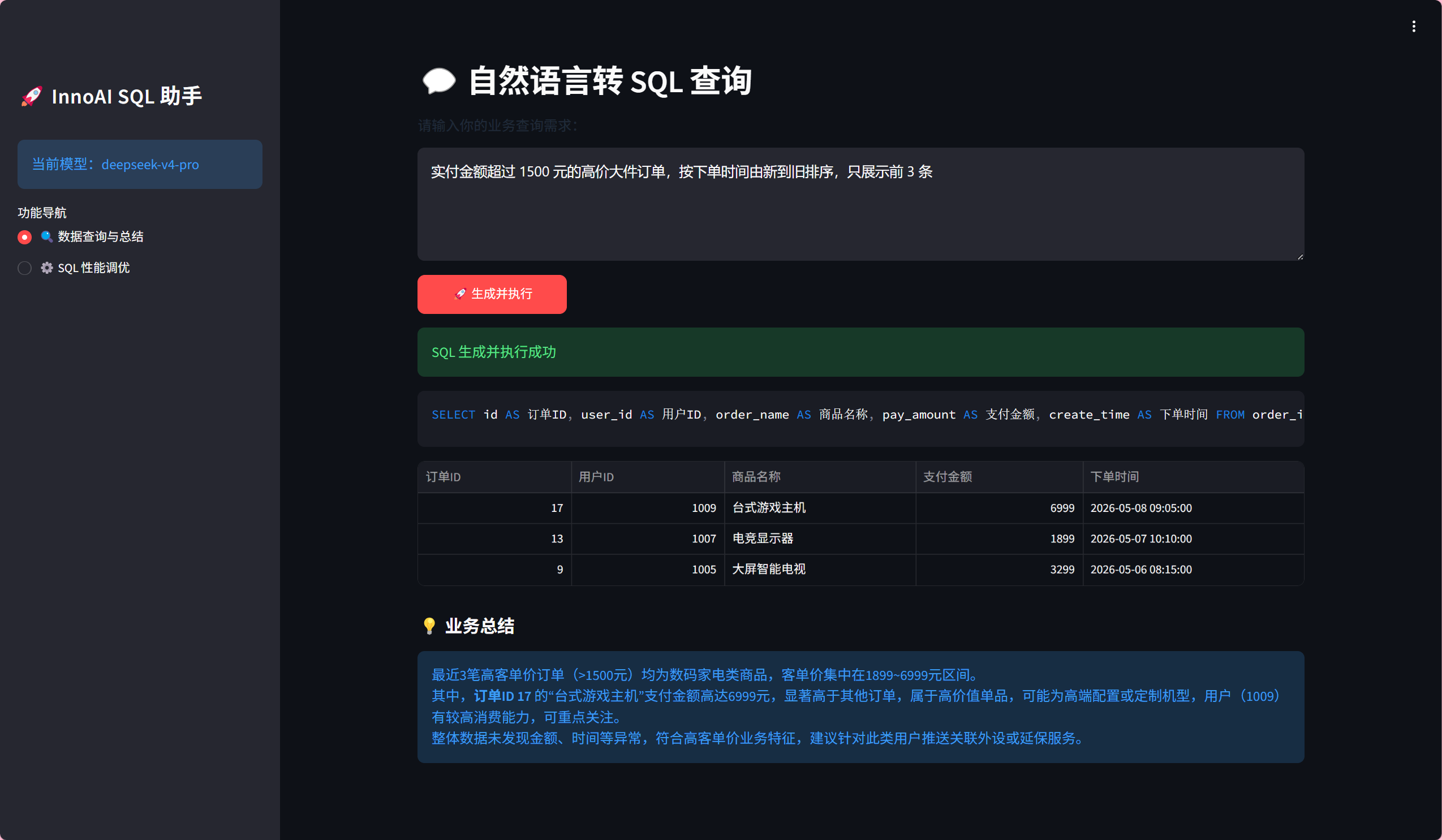Click the 生成并执行 button

pos(492,294)
